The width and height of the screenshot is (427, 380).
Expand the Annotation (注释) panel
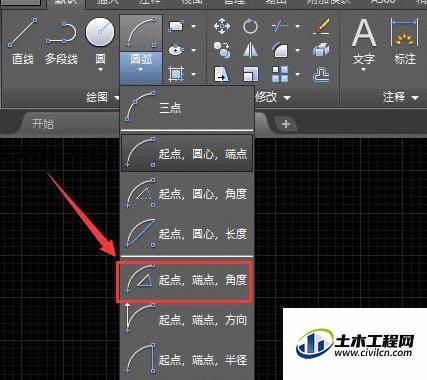click(x=400, y=97)
